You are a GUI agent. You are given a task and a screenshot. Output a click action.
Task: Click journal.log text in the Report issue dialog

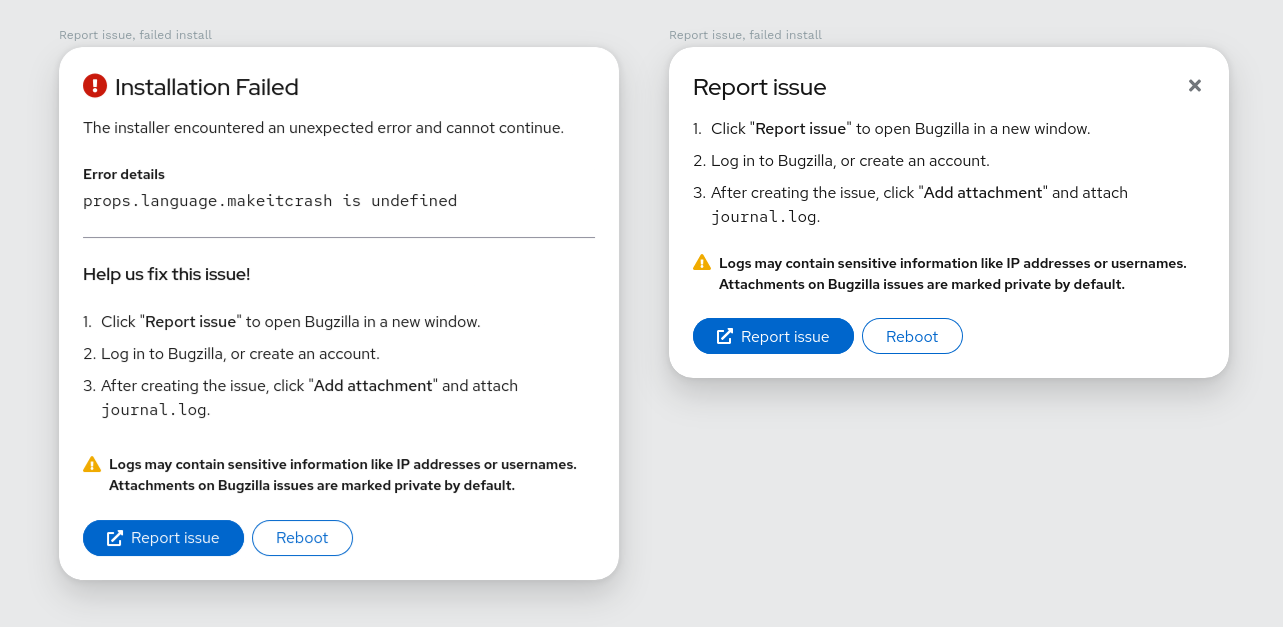[x=765, y=217]
